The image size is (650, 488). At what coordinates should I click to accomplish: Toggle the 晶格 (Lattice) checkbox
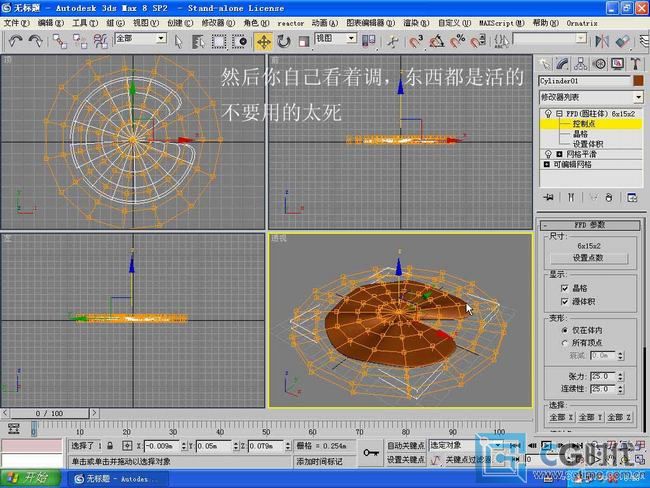[x=565, y=288]
